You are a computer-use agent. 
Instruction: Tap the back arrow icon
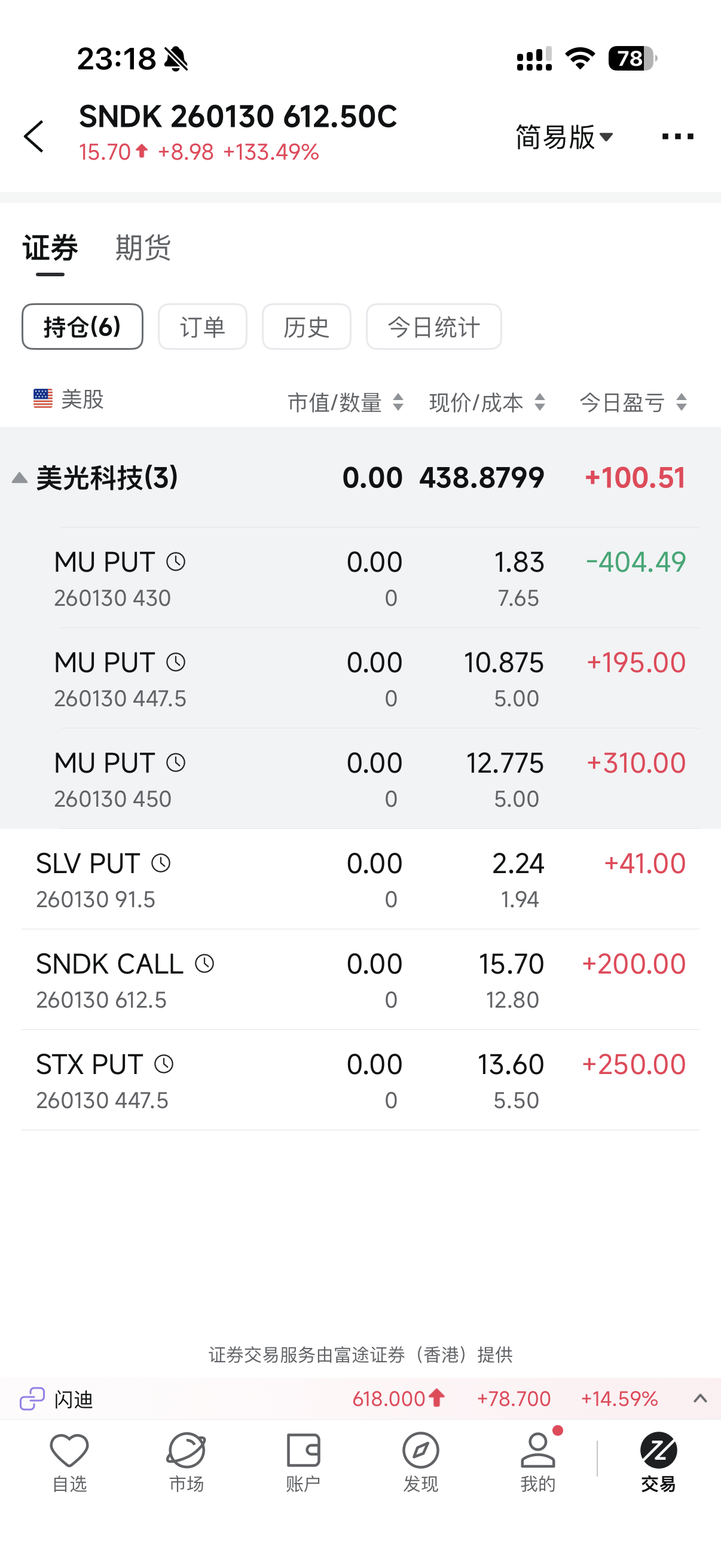coord(34,136)
